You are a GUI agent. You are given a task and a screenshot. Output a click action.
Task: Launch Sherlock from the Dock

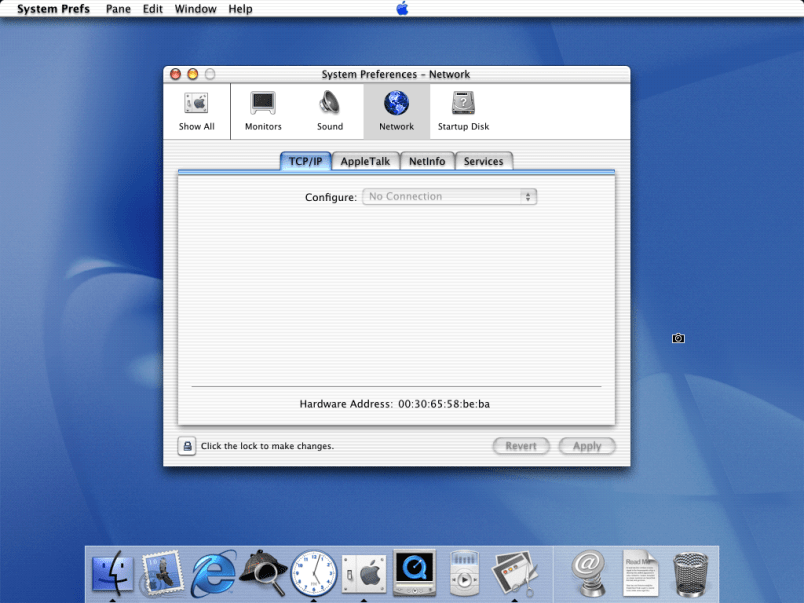(264, 573)
